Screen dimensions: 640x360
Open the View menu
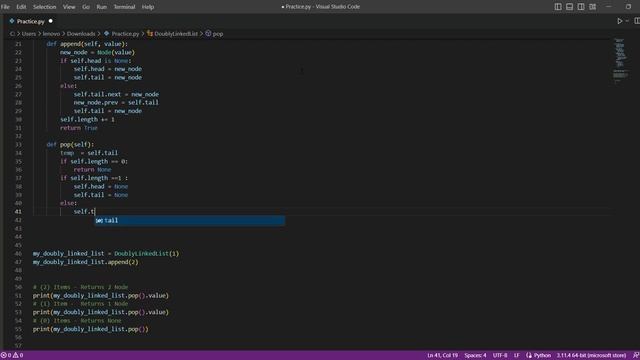point(69,7)
